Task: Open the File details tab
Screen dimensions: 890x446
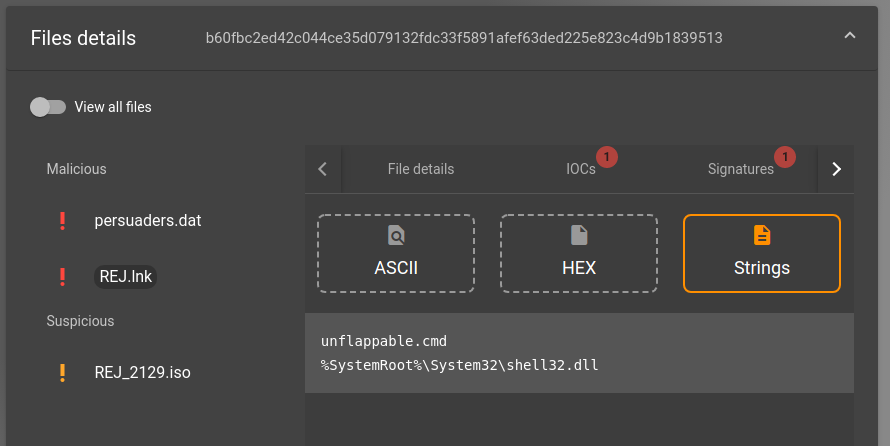Action: (x=421, y=169)
